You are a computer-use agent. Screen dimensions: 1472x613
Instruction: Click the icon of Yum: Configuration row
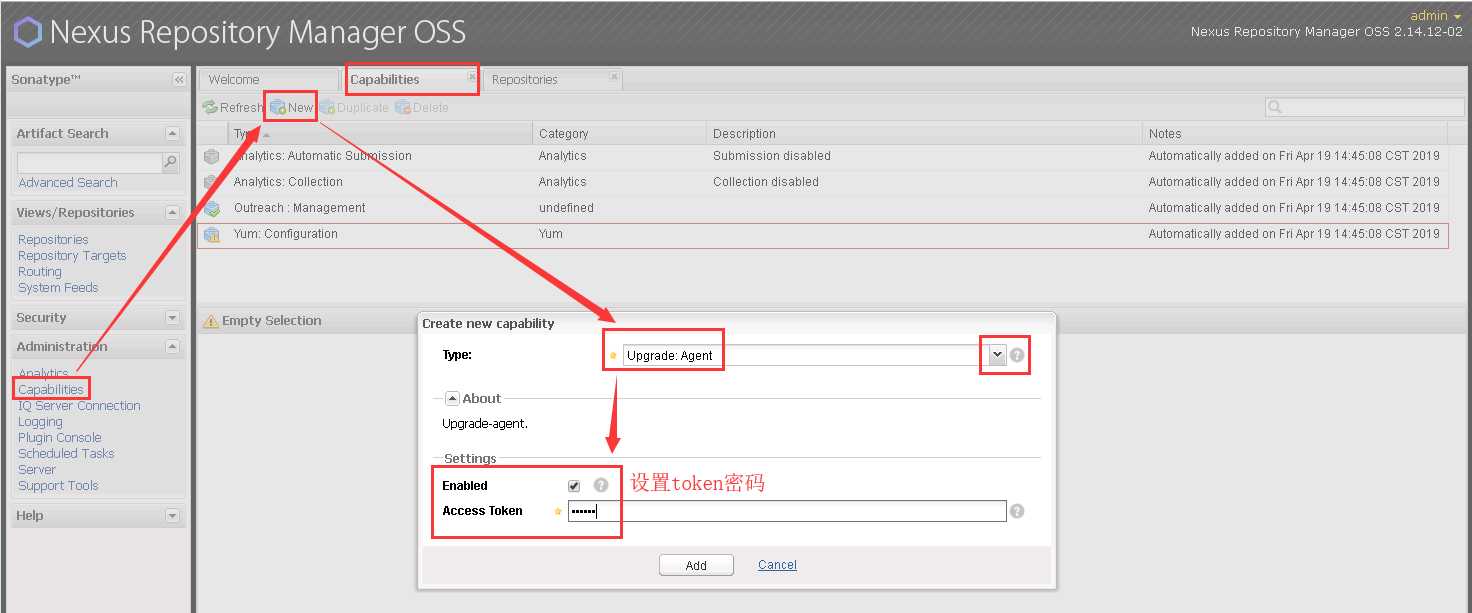coord(211,234)
